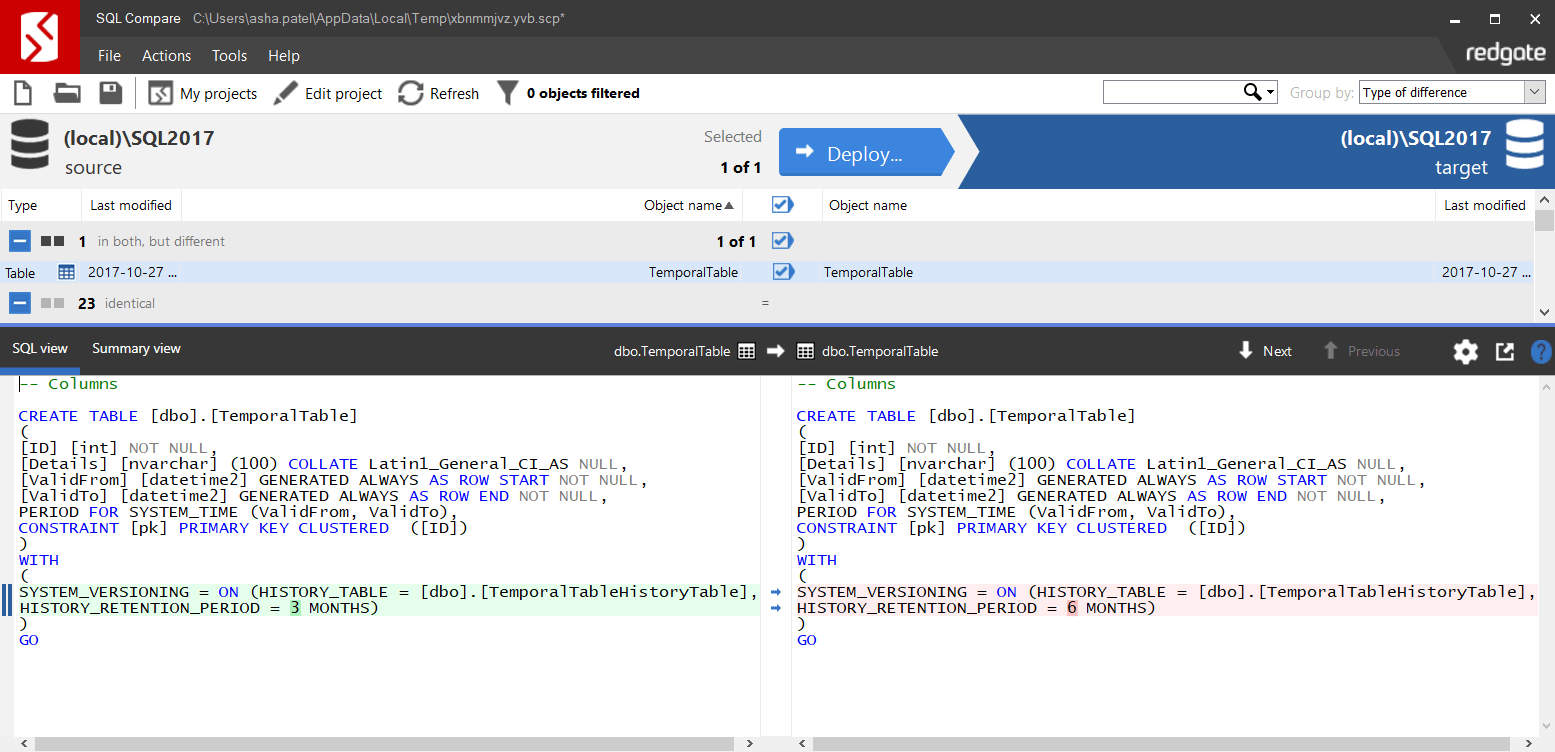Viewport: 1555px width, 752px height.
Task: Create a new project with blank page icon
Action: click(x=22, y=93)
